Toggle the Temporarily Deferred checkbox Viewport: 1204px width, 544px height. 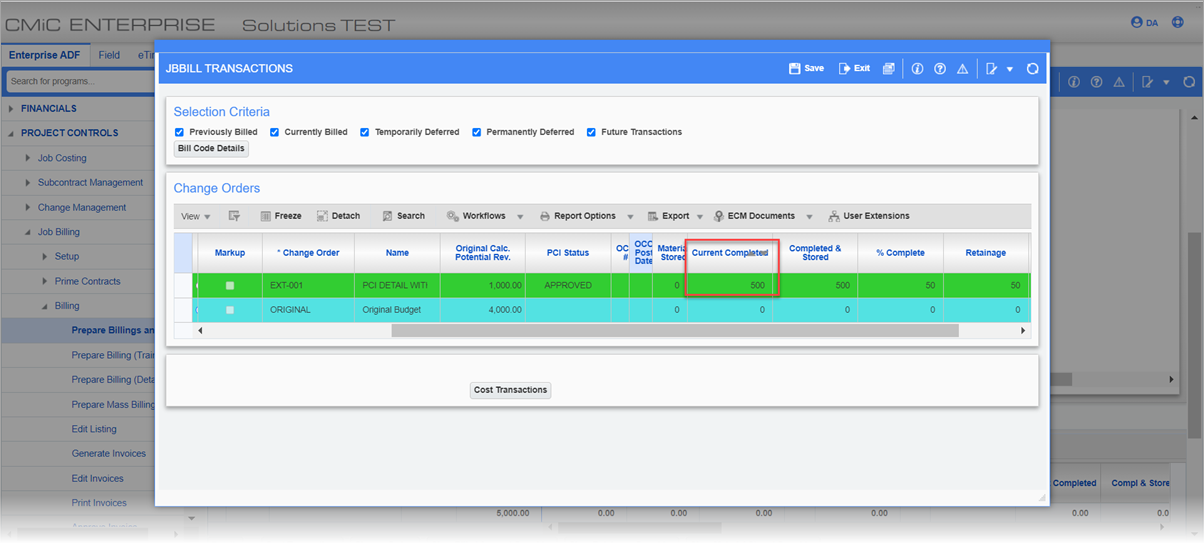tap(365, 132)
